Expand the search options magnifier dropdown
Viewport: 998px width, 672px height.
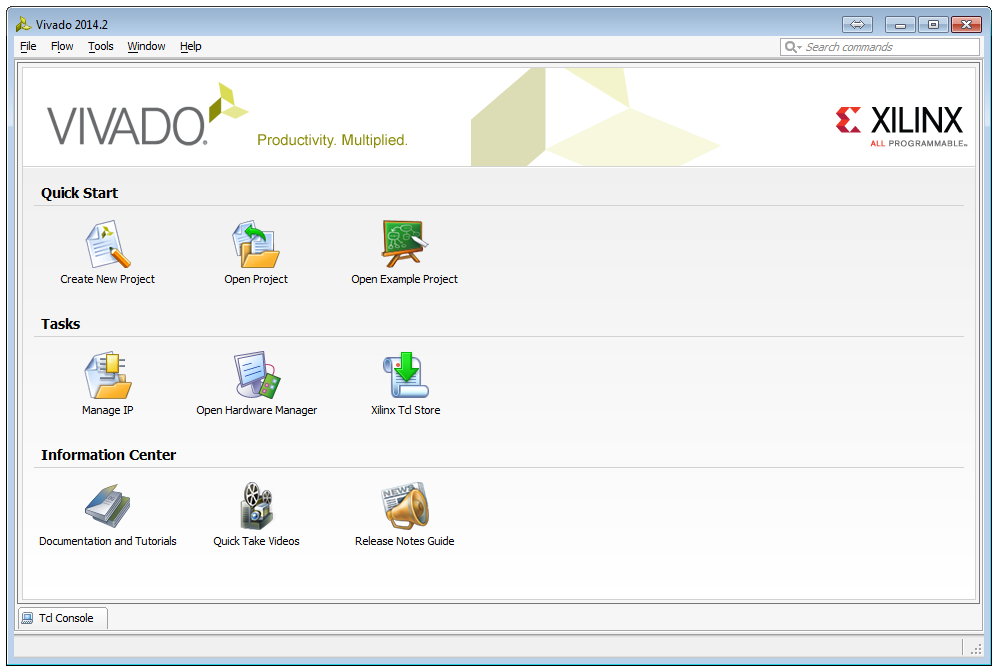click(x=793, y=47)
